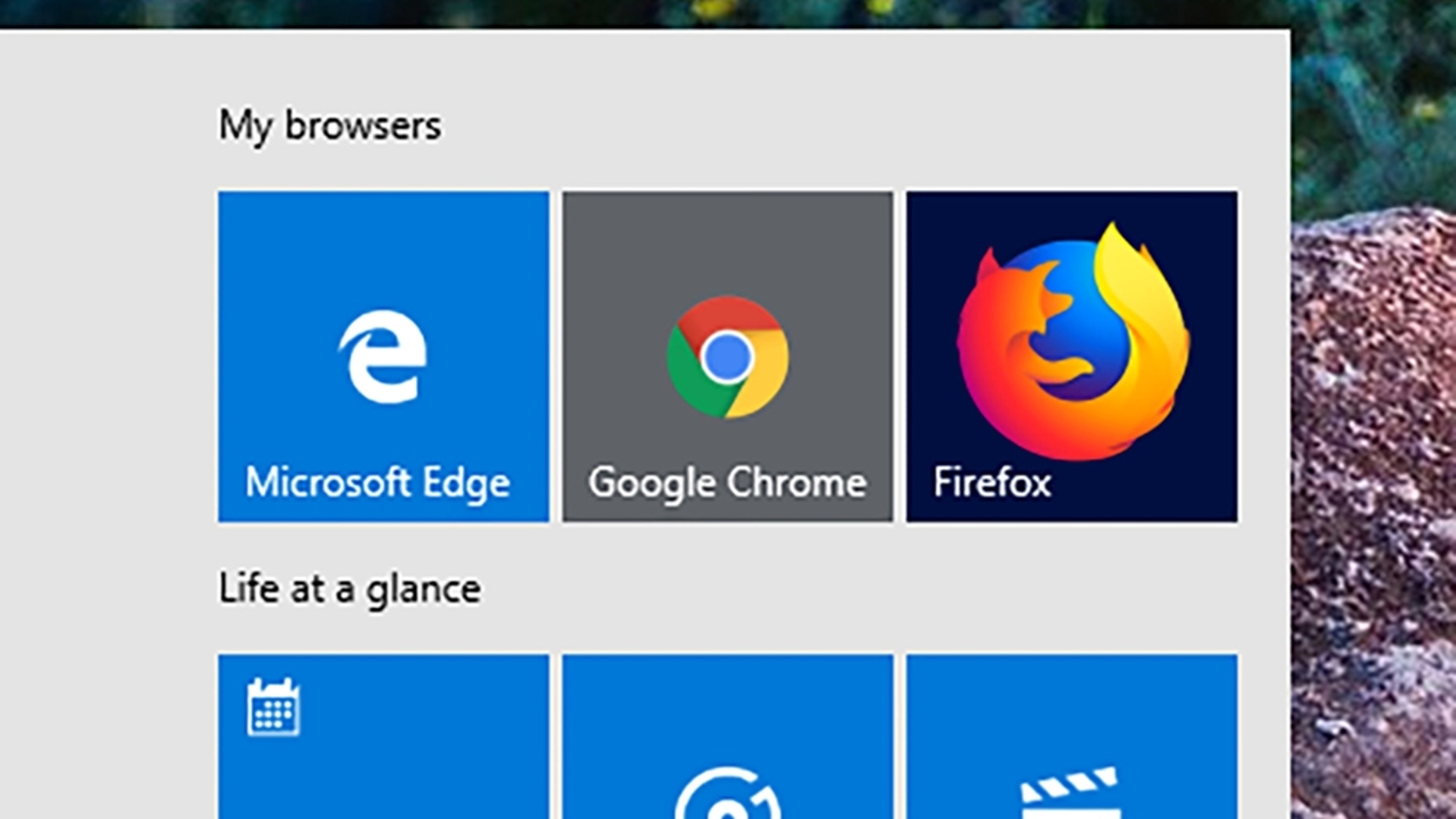The image size is (1456, 819).
Task: Open the Calendar tile
Action: click(x=383, y=736)
